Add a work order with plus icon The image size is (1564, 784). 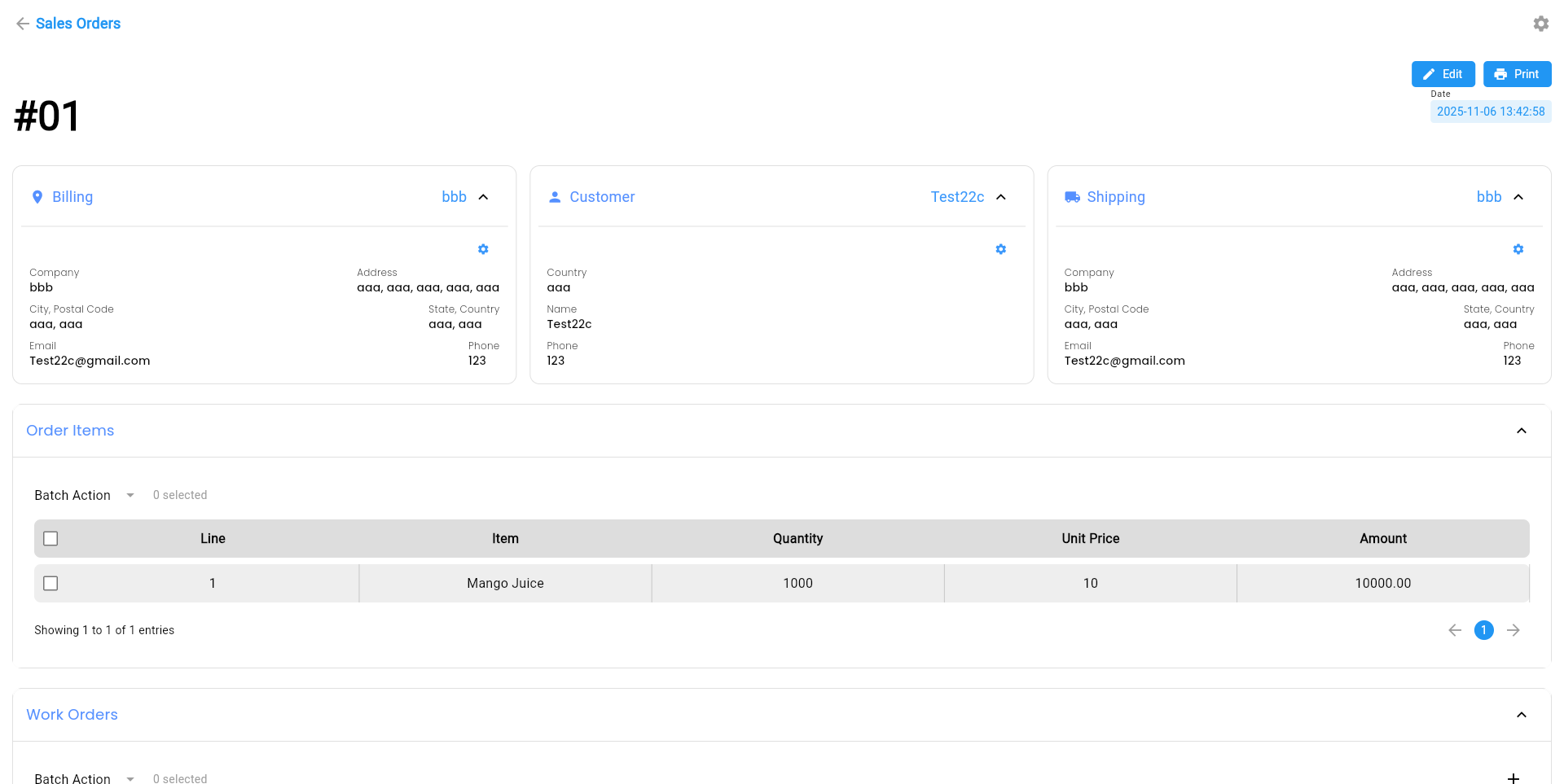(x=1513, y=777)
